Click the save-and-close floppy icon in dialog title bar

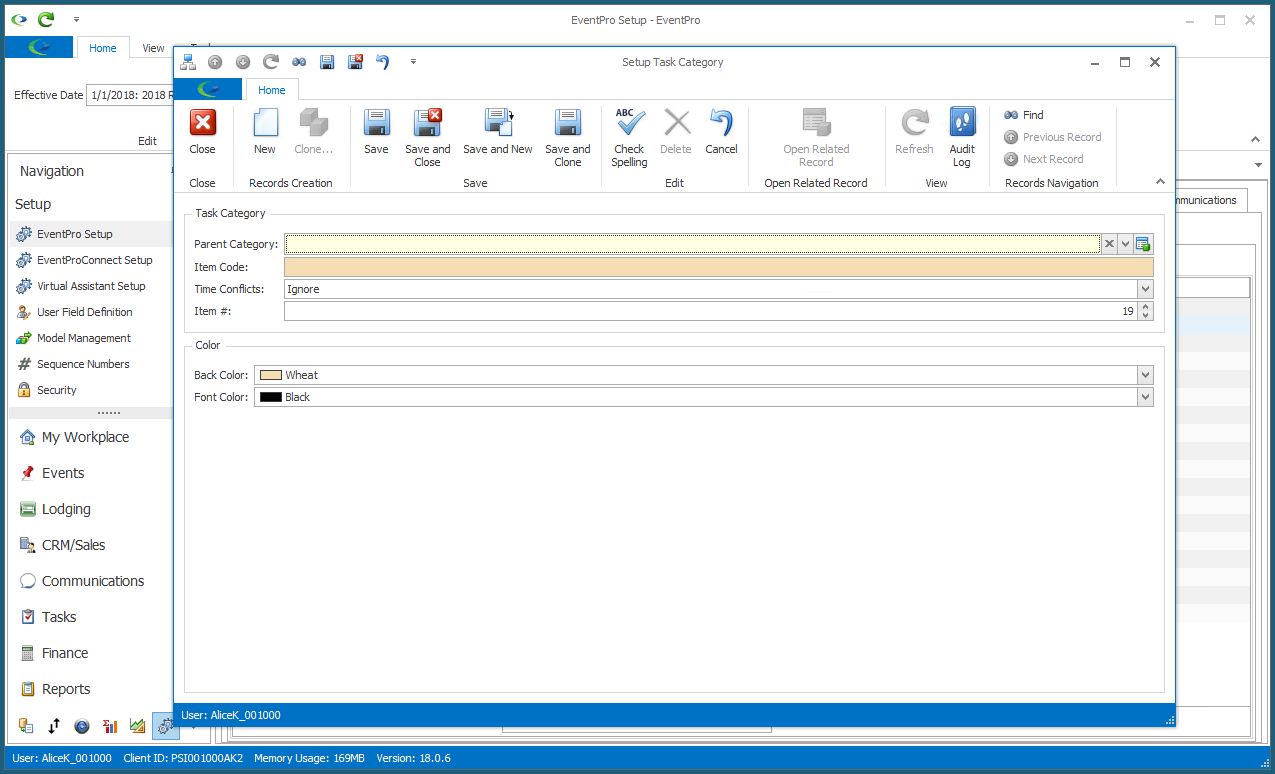point(355,62)
